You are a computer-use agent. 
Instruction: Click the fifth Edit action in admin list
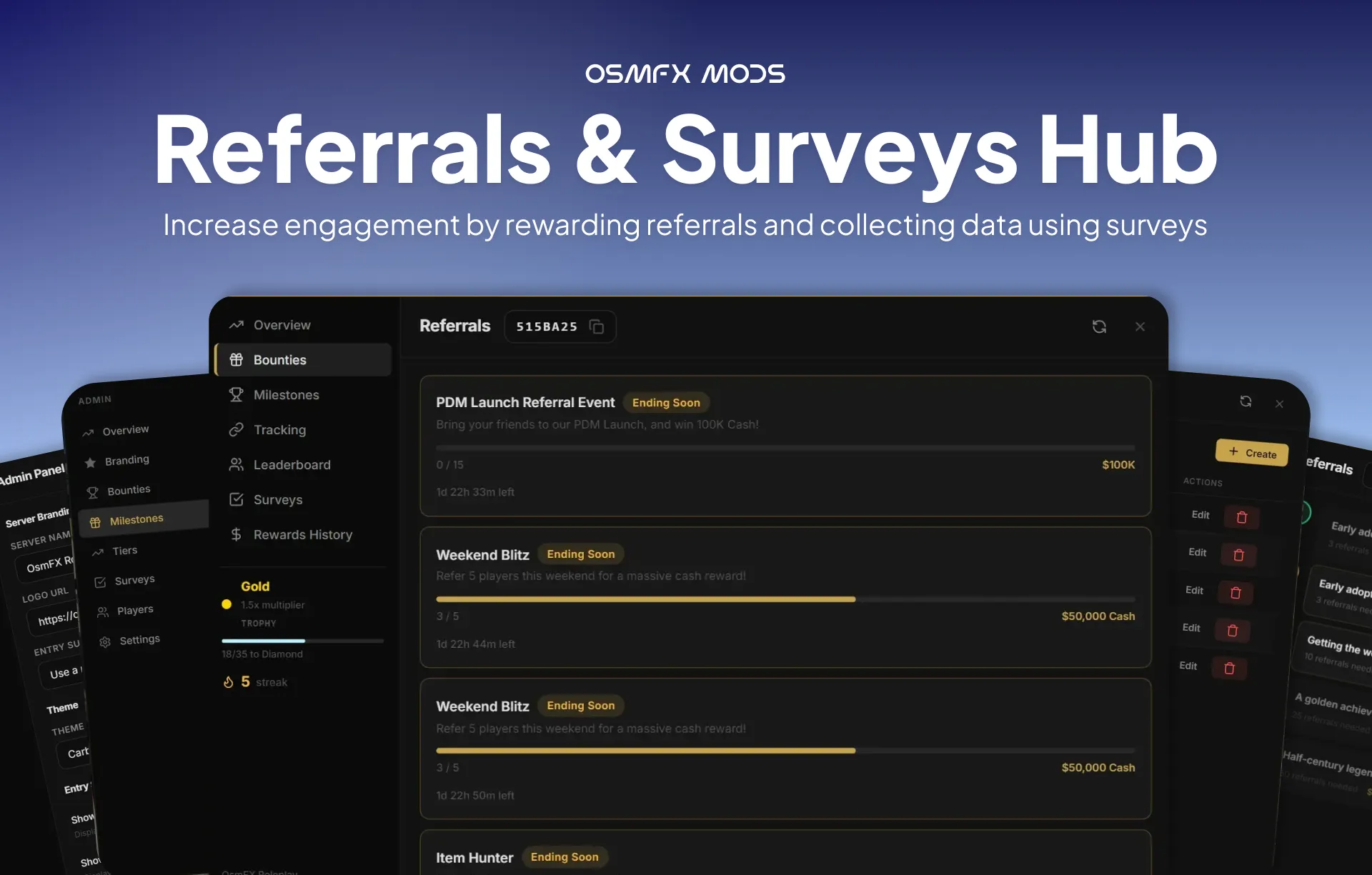[1188, 666]
